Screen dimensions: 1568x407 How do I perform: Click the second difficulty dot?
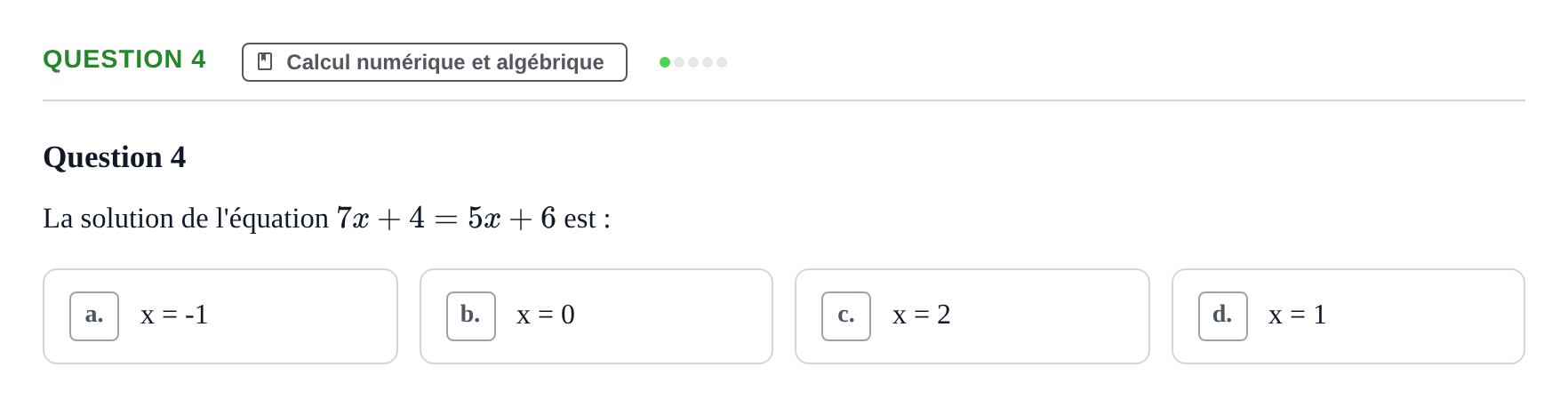pos(679,62)
